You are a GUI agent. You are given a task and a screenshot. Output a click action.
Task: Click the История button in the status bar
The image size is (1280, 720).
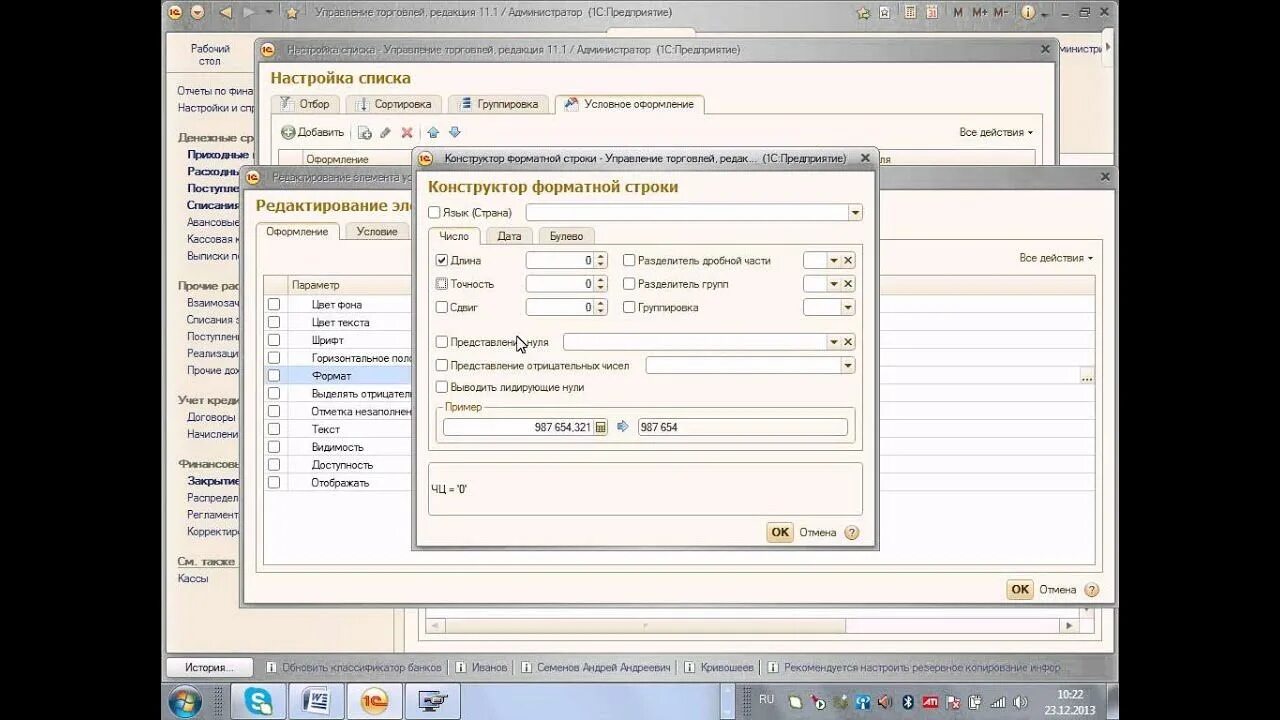click(209, 667)
